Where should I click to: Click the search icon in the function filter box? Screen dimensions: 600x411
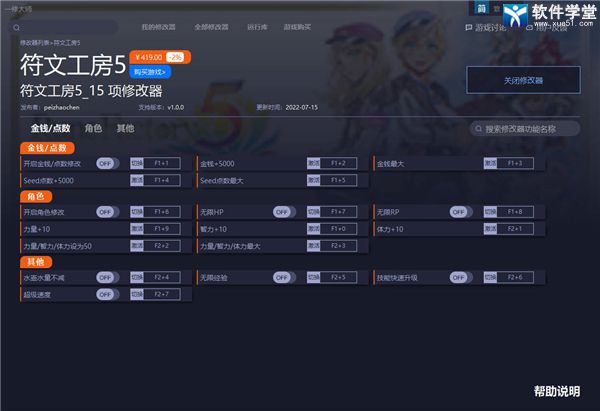click(x=478, y=129)
